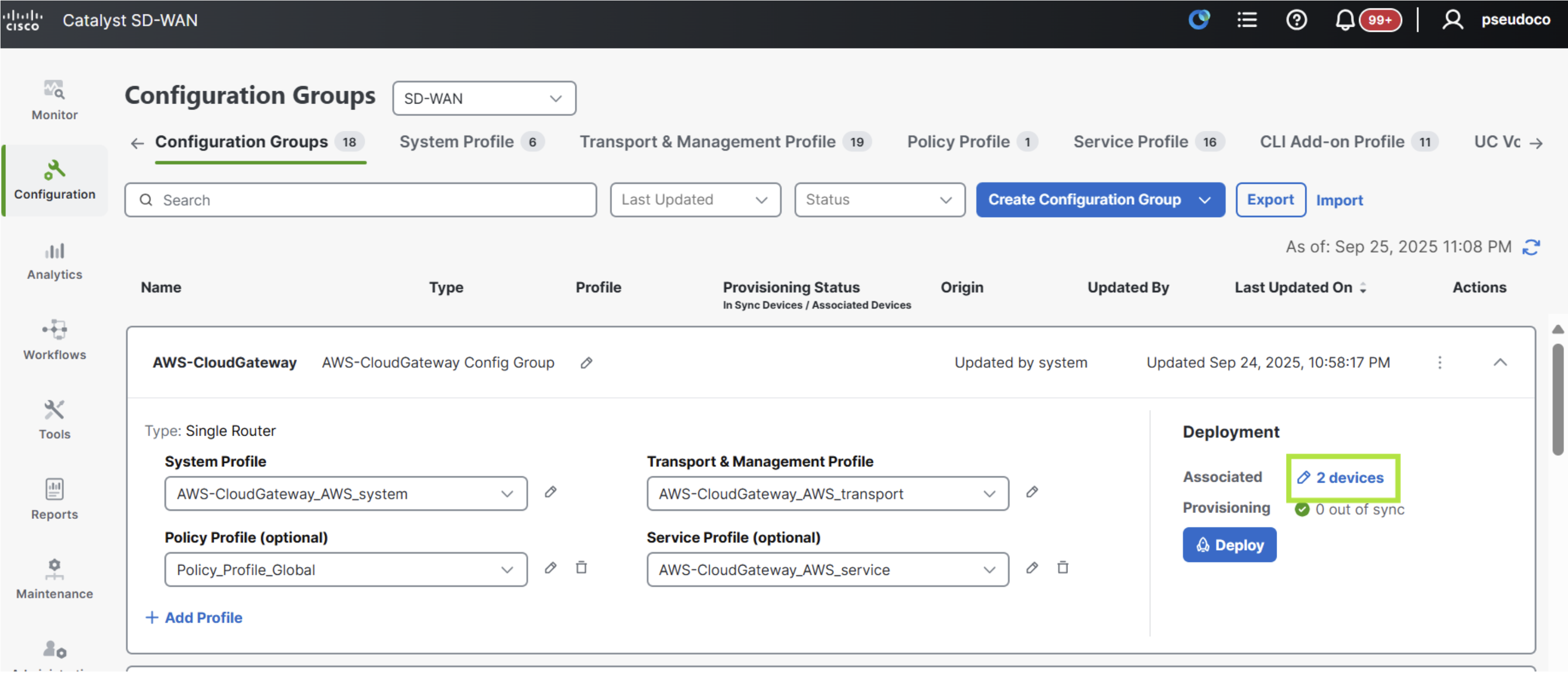Viewport: 1568px width, 673px height.
Task: Delete the Policy Profile trash icon
Action: [x=581, y=568]
